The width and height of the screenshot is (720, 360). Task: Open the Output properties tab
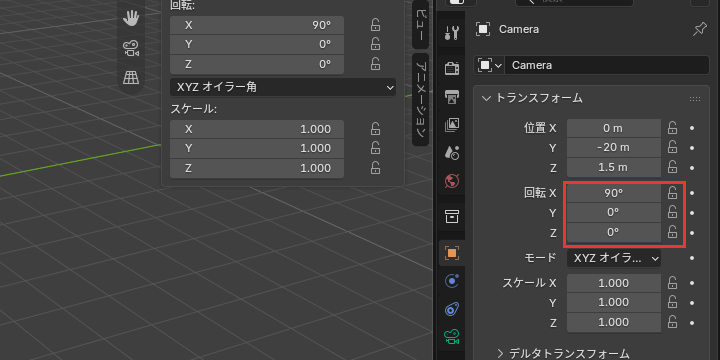(x=452, y=97)
